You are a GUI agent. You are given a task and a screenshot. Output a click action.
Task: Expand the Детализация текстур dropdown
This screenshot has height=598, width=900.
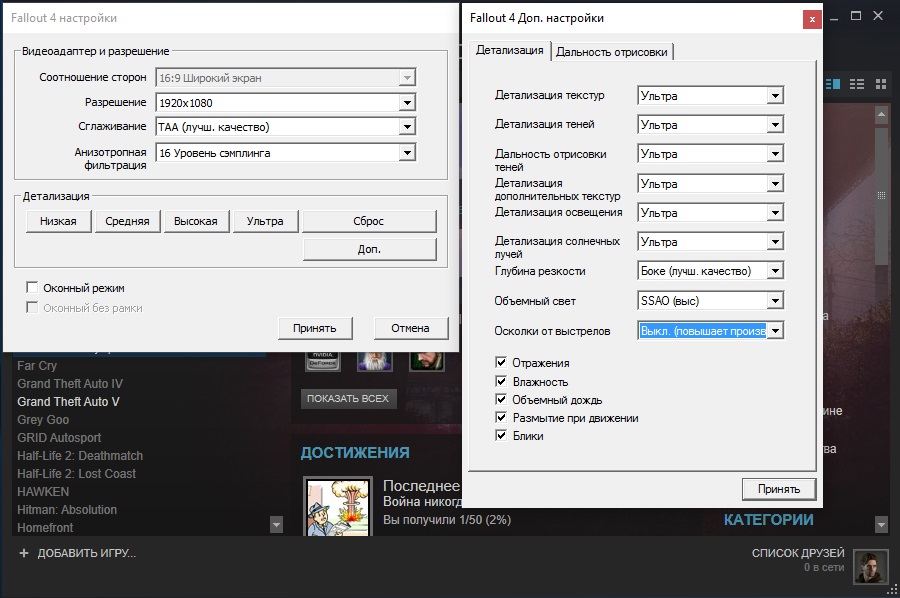coord(711,95)
